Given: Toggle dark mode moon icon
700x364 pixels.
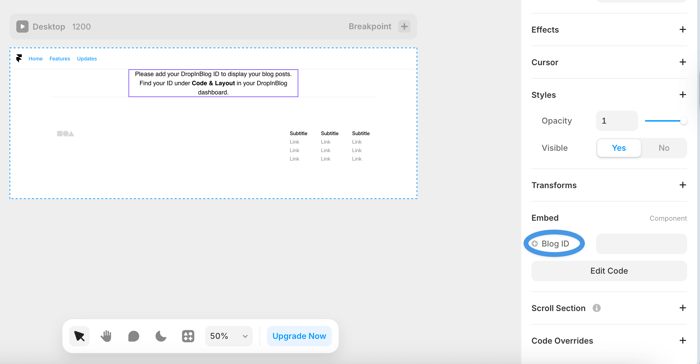Looking at the screenshot, I should [161, 336].
